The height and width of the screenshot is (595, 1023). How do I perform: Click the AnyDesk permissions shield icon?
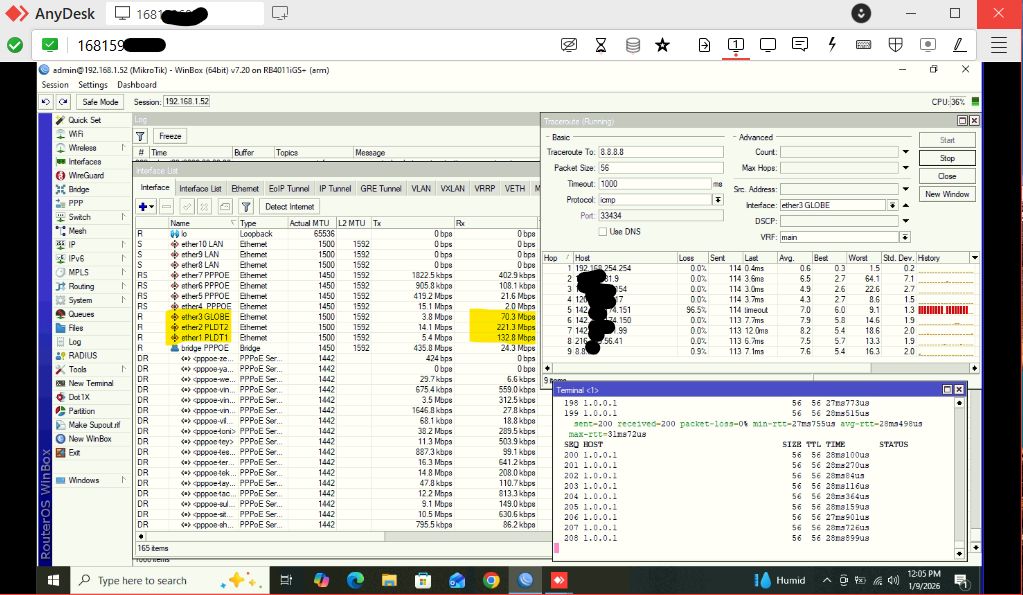click(896, 45)
